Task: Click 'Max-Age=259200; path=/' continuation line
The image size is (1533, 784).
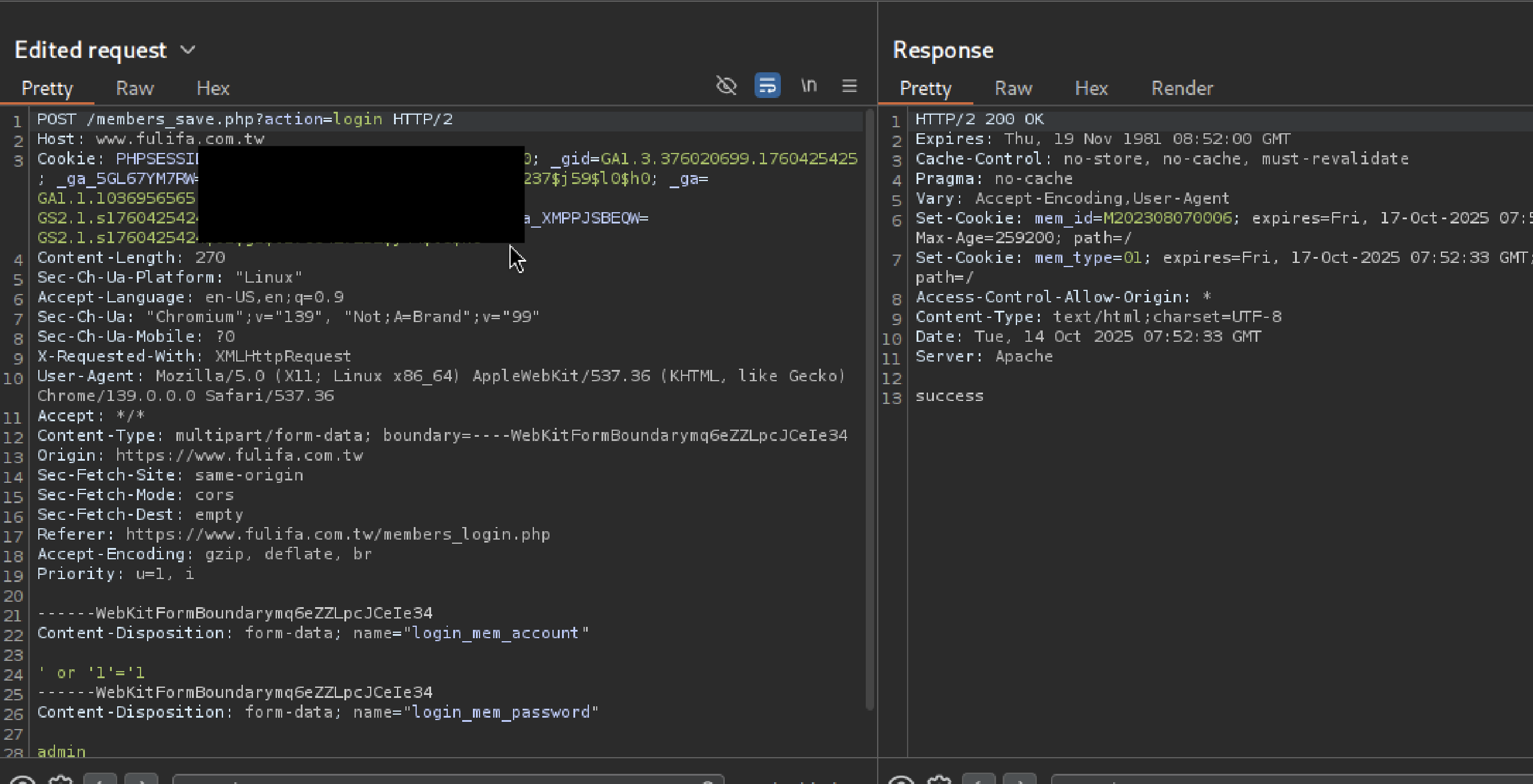Action: point(1024,237)
